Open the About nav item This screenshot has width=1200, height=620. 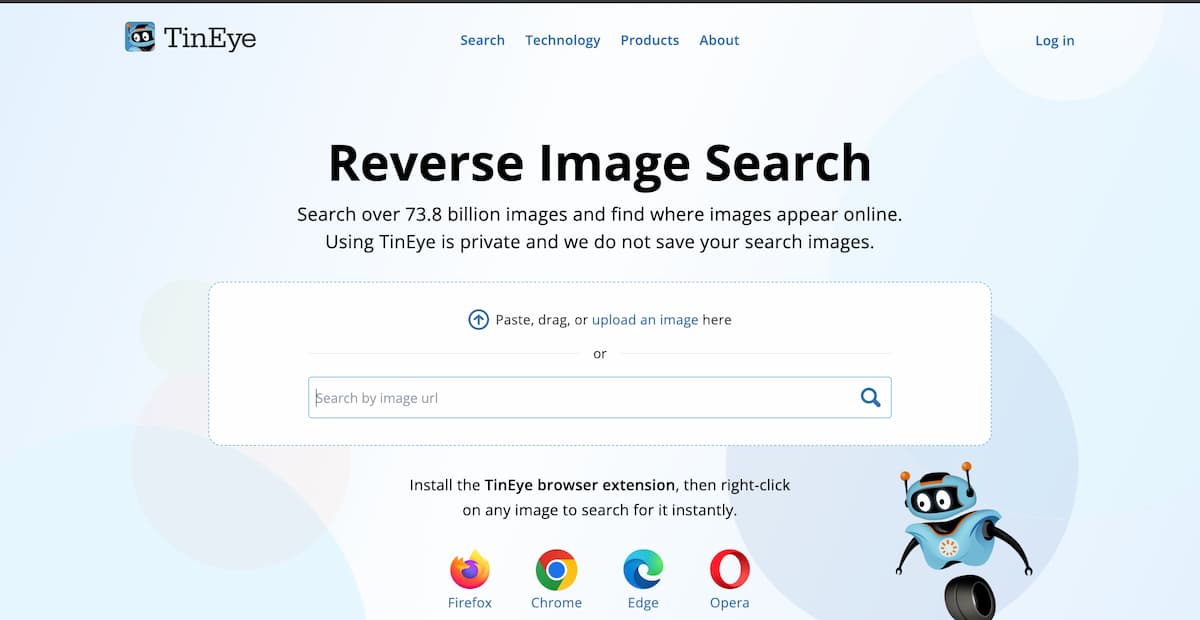pyautogui.click(x=719, y=40)
